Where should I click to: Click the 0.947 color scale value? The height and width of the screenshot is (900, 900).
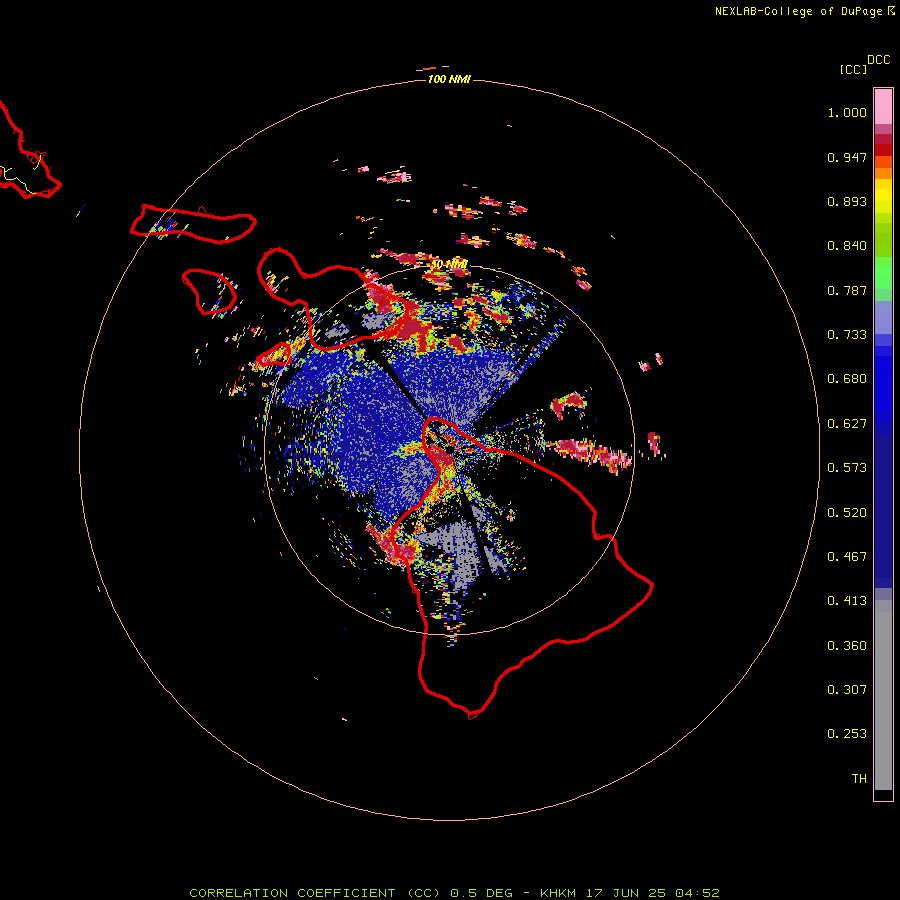coord(847,157)
